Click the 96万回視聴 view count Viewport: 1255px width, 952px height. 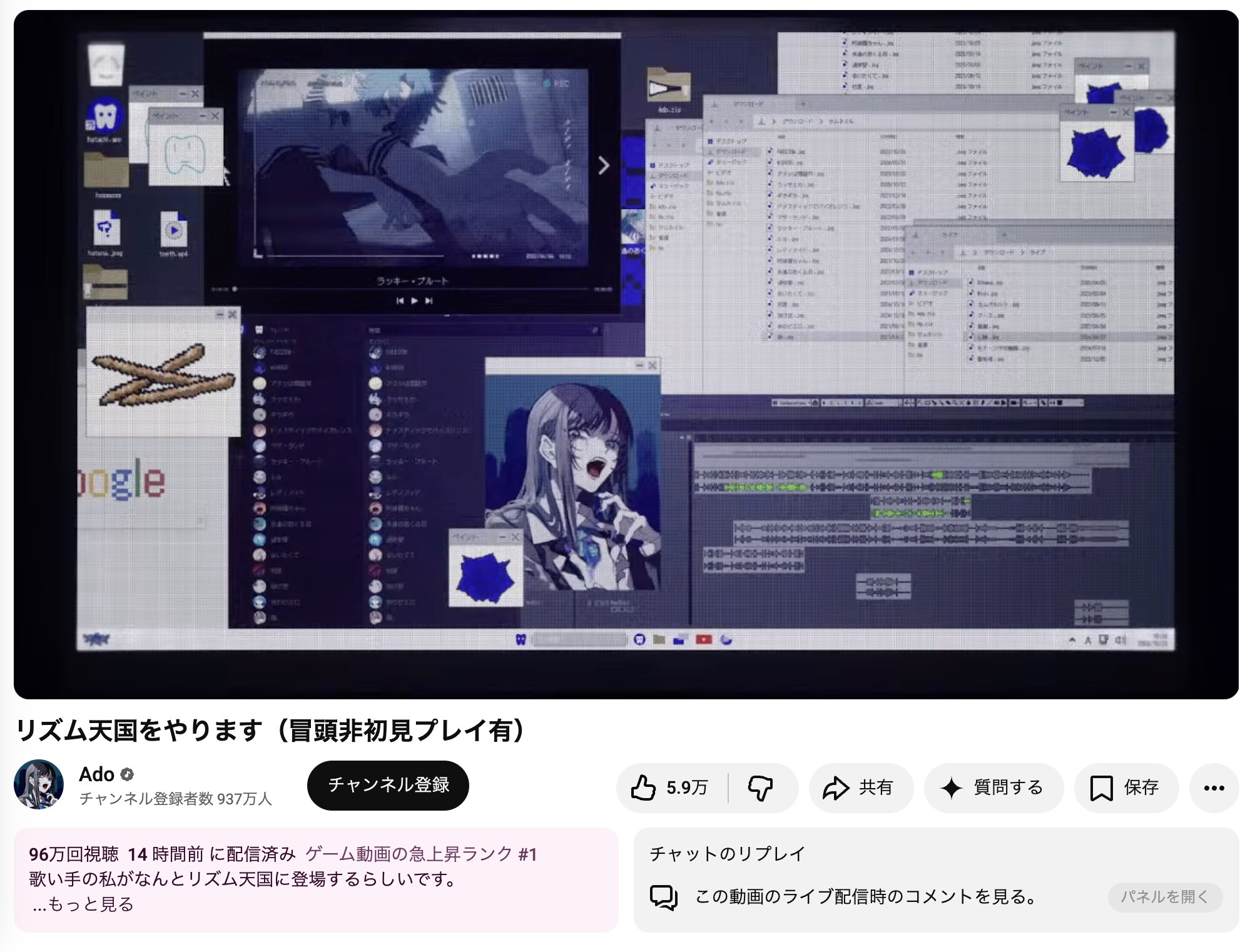pos(74,854)
